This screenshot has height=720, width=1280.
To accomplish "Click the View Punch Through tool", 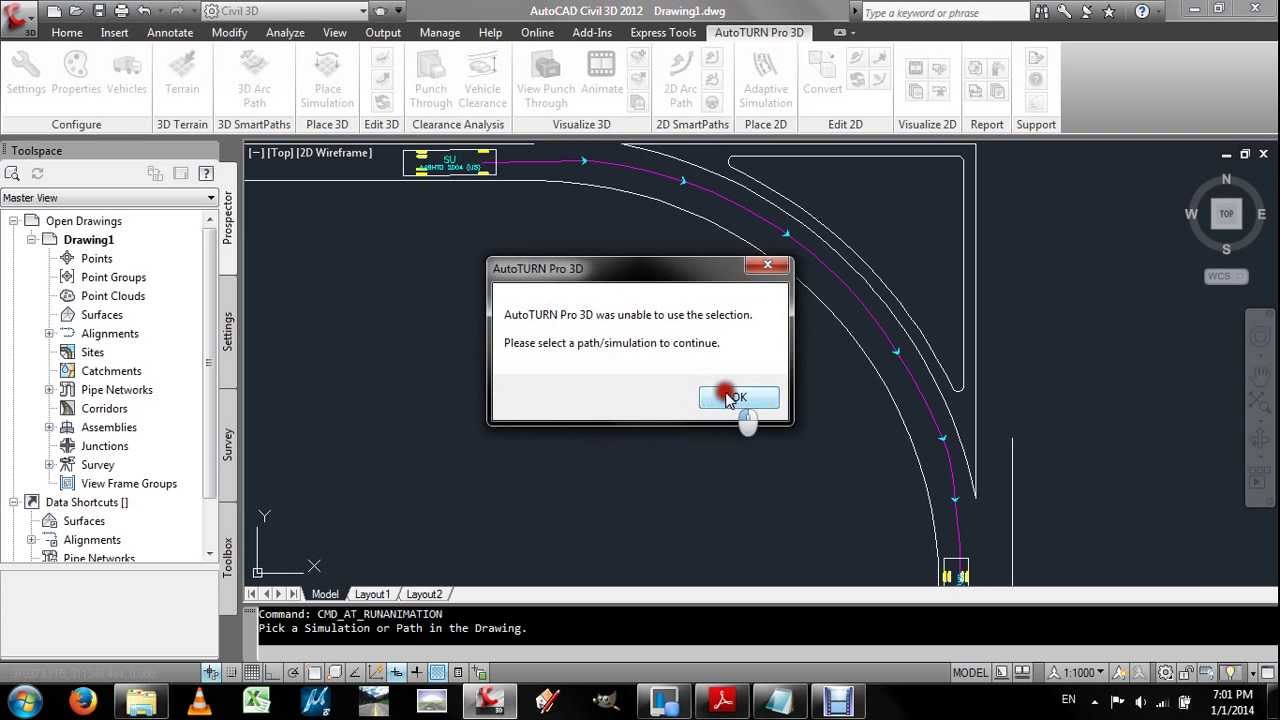I will pos(546,79).
